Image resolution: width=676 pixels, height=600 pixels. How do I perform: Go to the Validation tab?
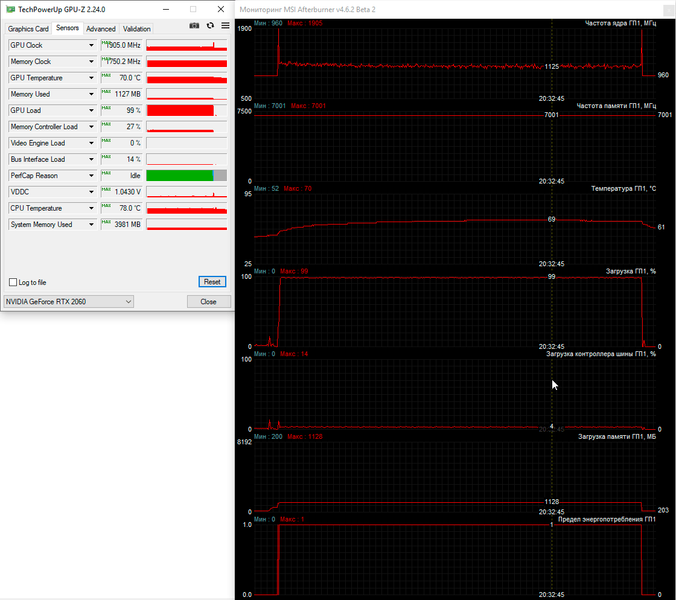click(137, 29)
